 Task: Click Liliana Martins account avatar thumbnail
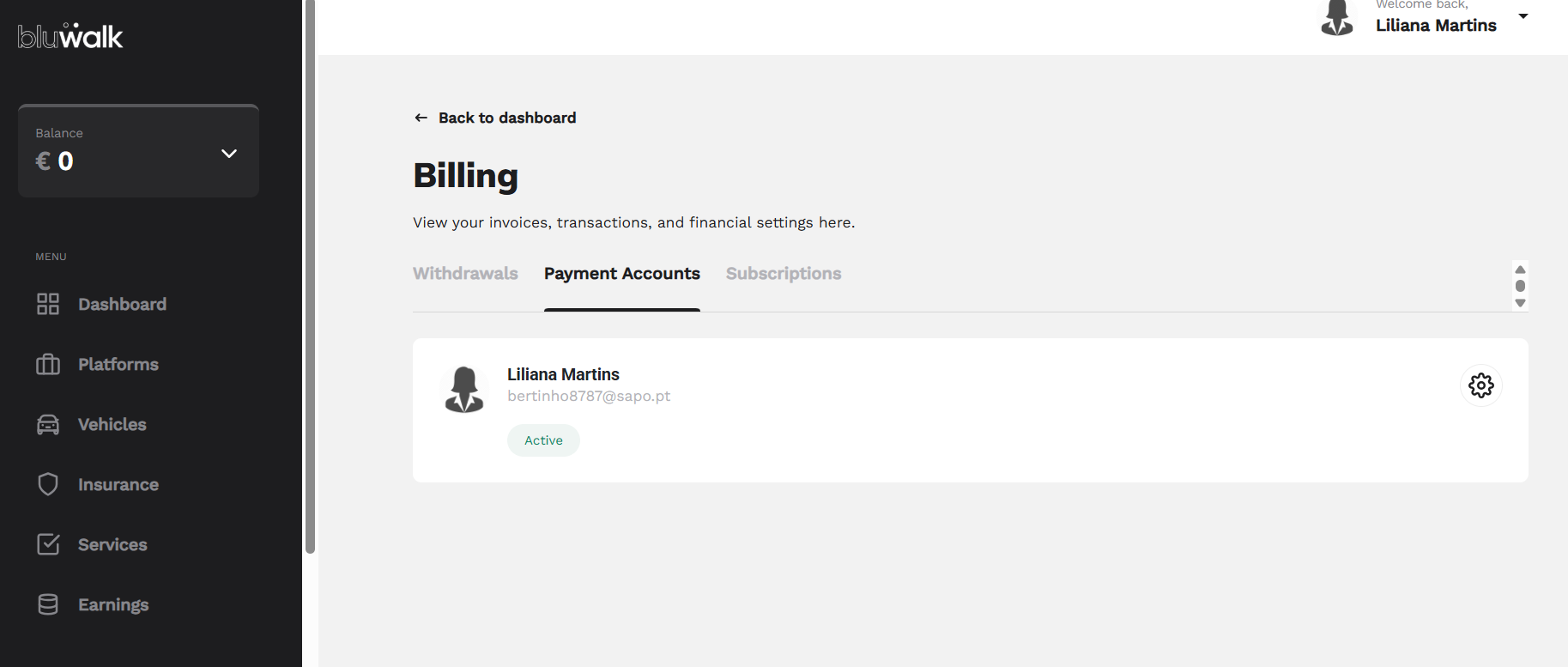[x=464, y=389]
